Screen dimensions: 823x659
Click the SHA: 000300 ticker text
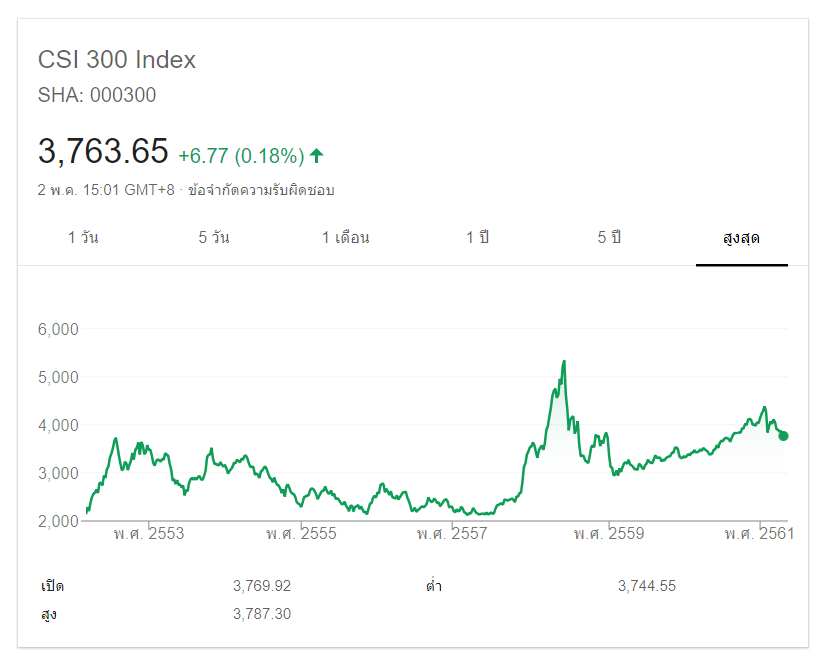(x=97, y=96)
